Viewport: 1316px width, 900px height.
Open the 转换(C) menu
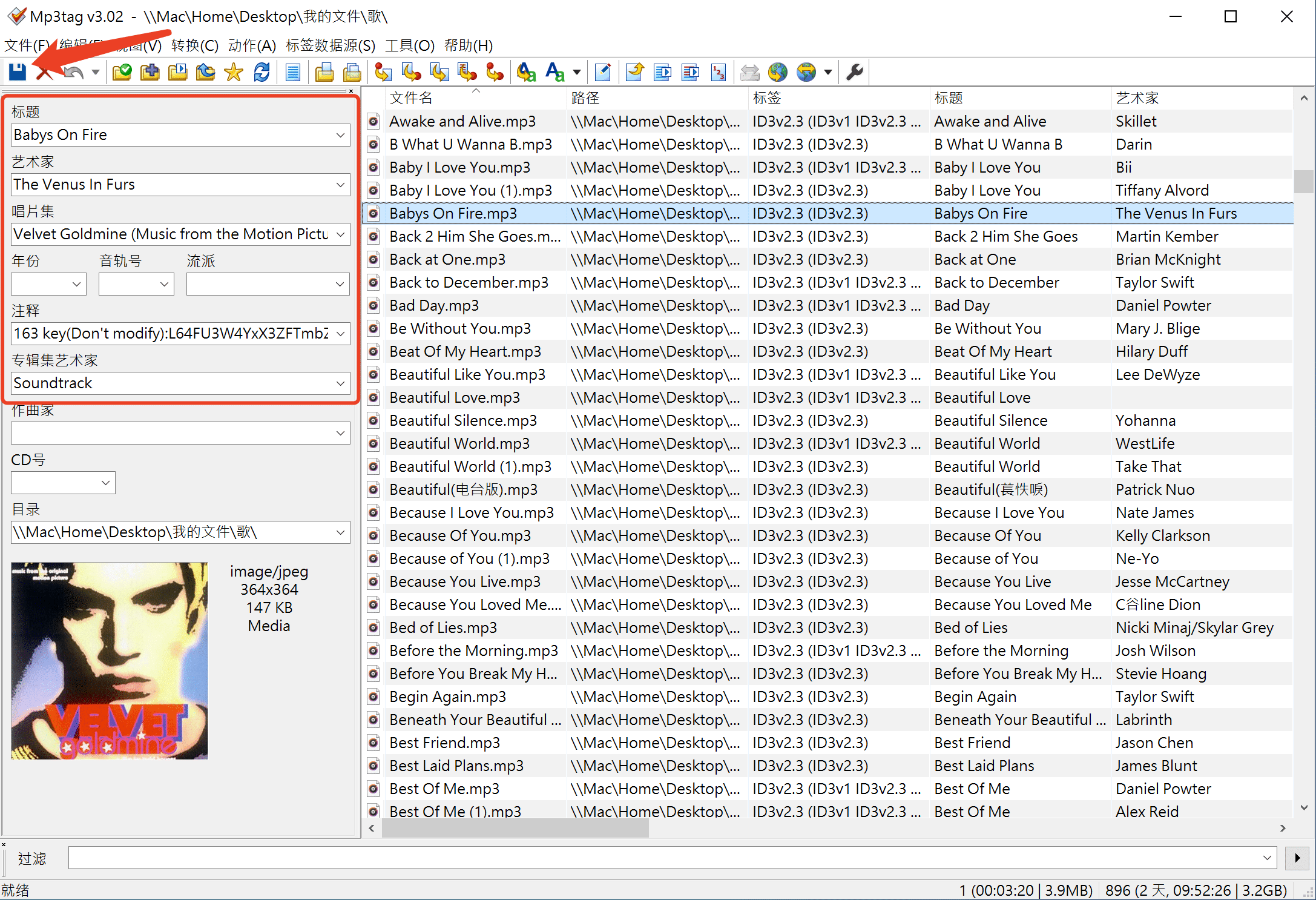(194, 45)
